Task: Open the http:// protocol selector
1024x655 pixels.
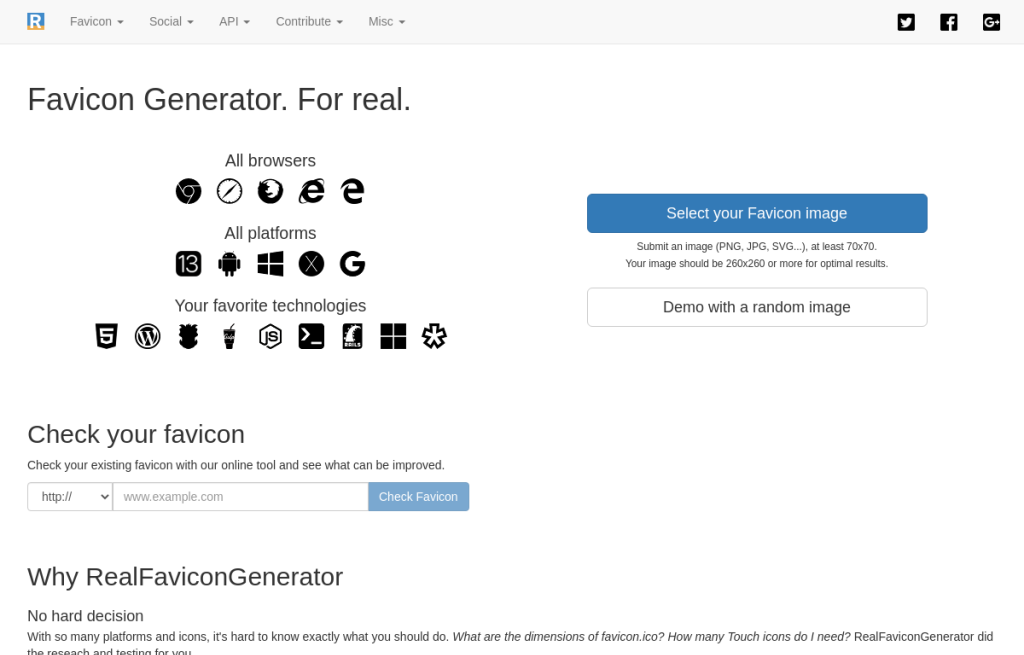Action: [70, 497]
